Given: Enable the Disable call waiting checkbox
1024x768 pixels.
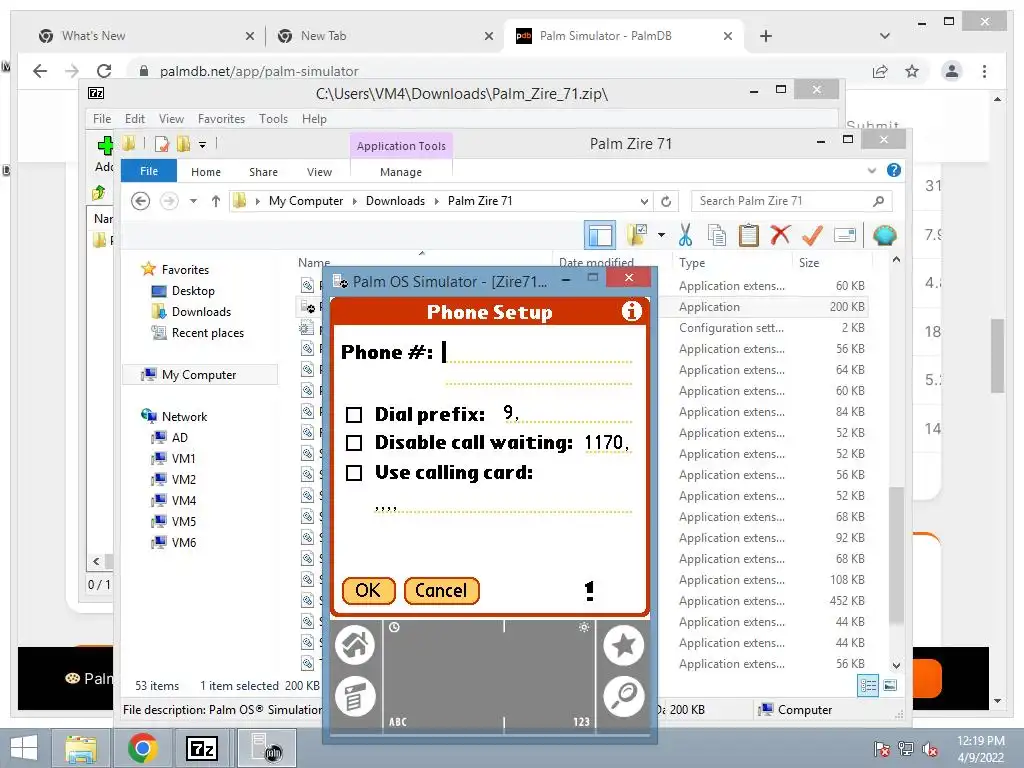Looking at the screenshot, I should pos(354,443).
